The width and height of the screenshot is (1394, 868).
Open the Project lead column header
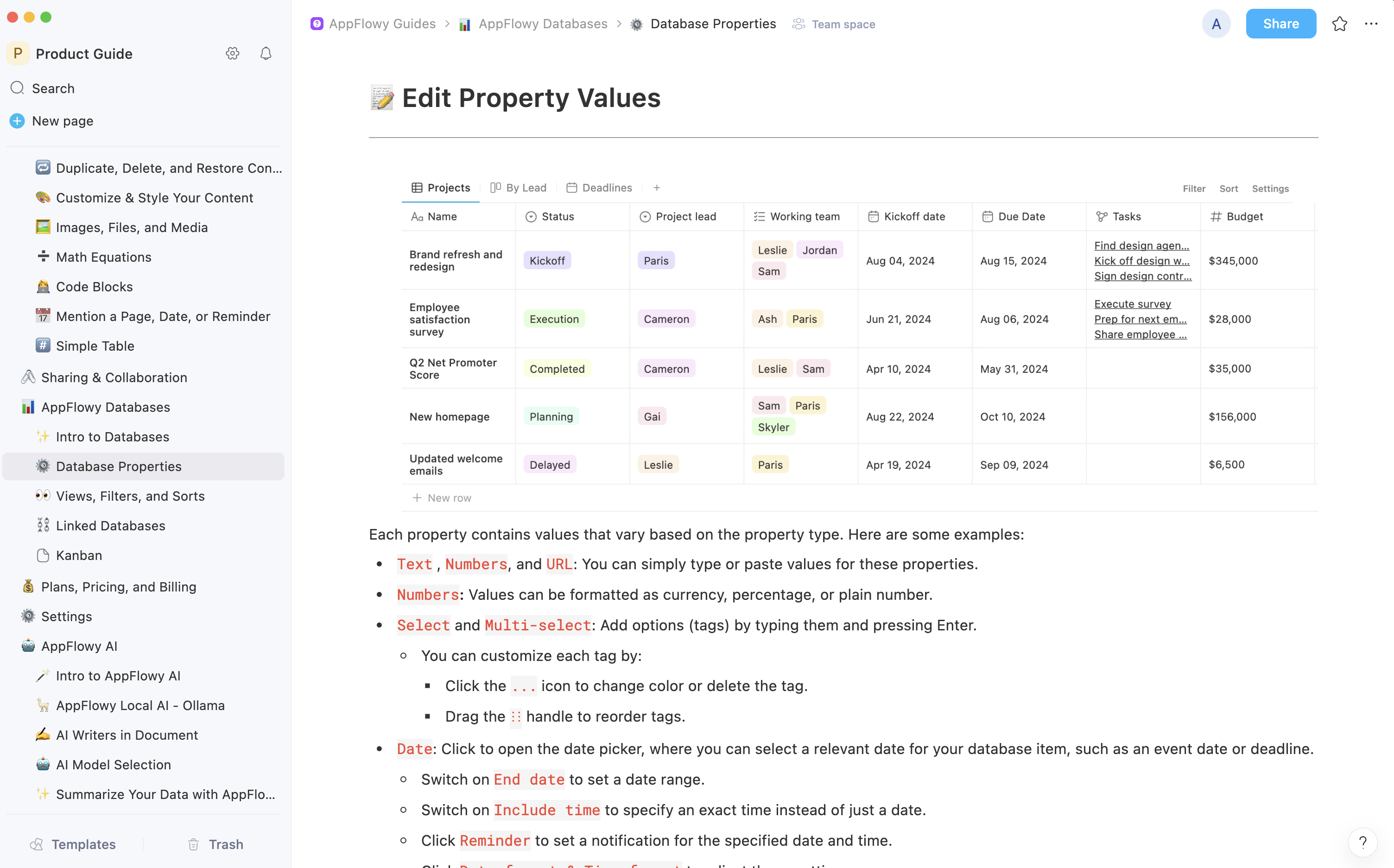point(687,216)
